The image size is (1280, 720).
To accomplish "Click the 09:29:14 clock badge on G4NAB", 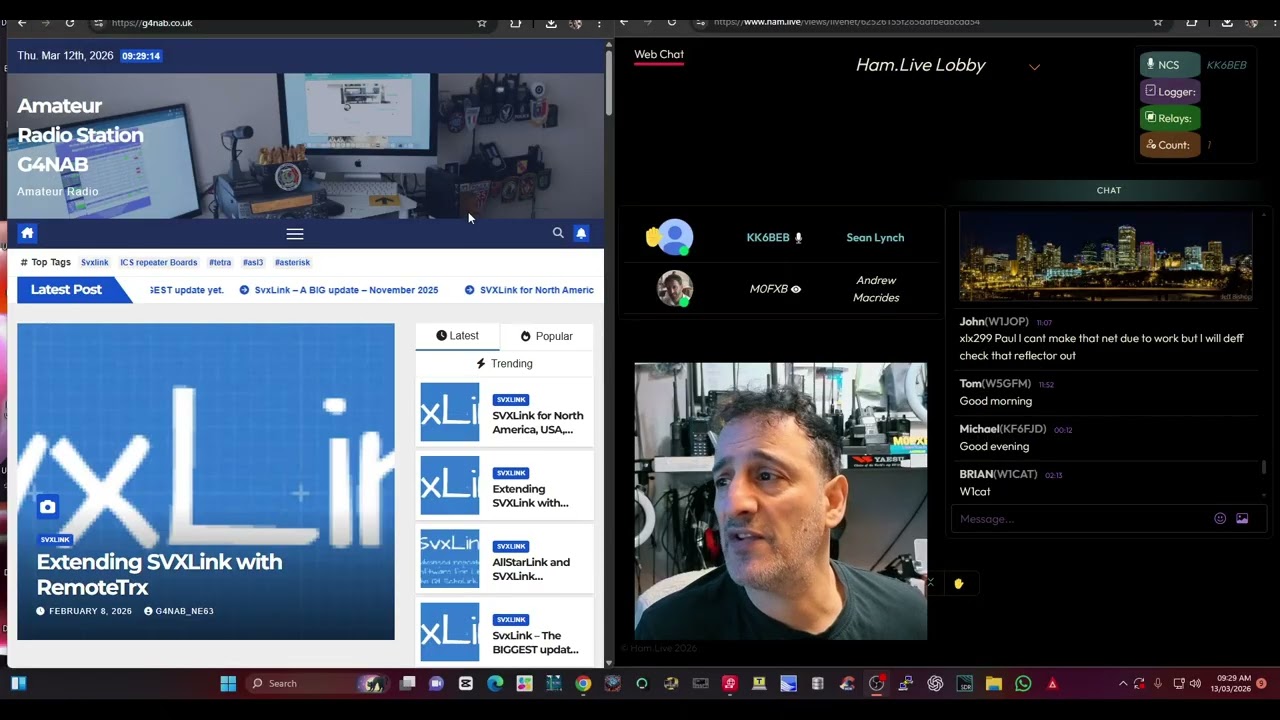I will (x=141, y=56).
